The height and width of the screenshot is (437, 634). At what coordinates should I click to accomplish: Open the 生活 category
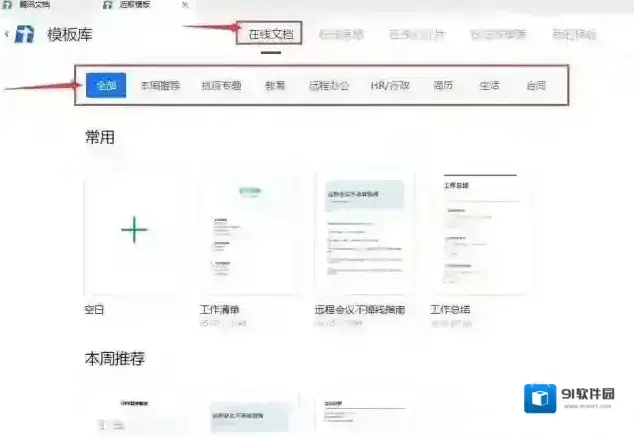489,86
